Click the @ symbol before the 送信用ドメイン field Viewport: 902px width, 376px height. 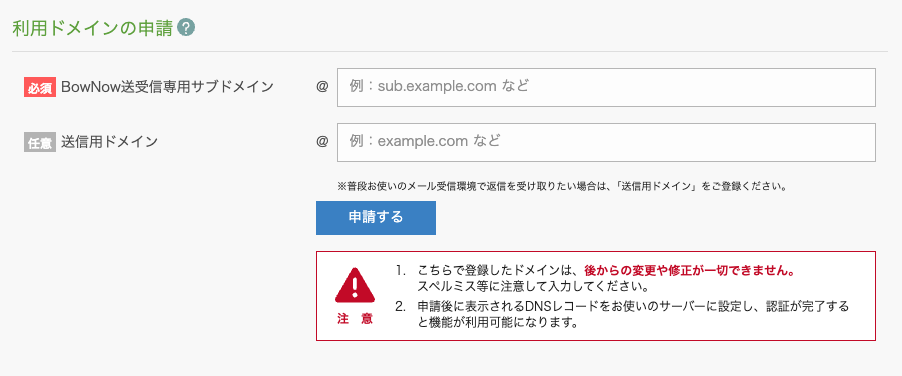click(x=322, y=141)
